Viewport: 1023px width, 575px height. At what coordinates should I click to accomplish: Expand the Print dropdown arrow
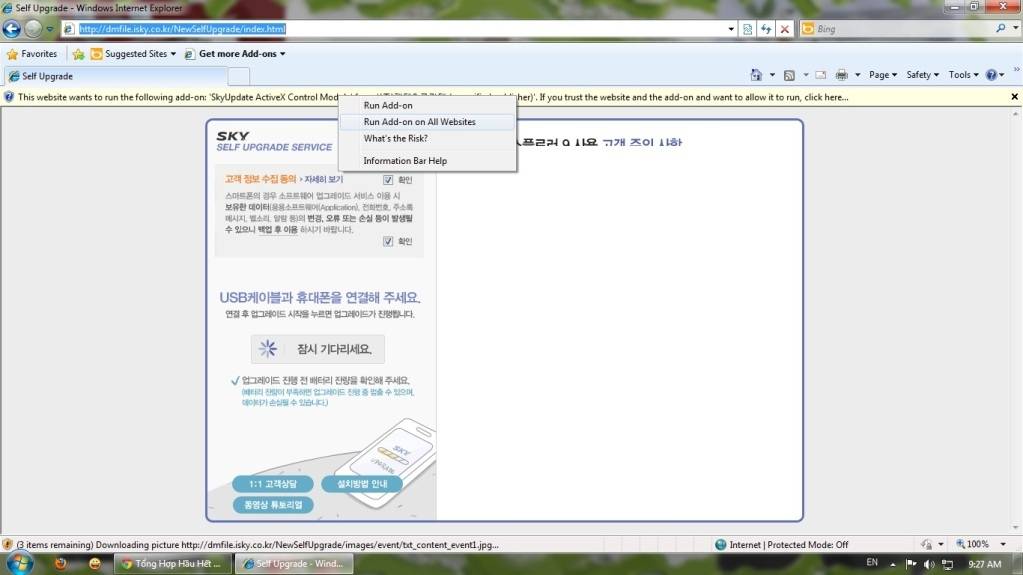857,75
